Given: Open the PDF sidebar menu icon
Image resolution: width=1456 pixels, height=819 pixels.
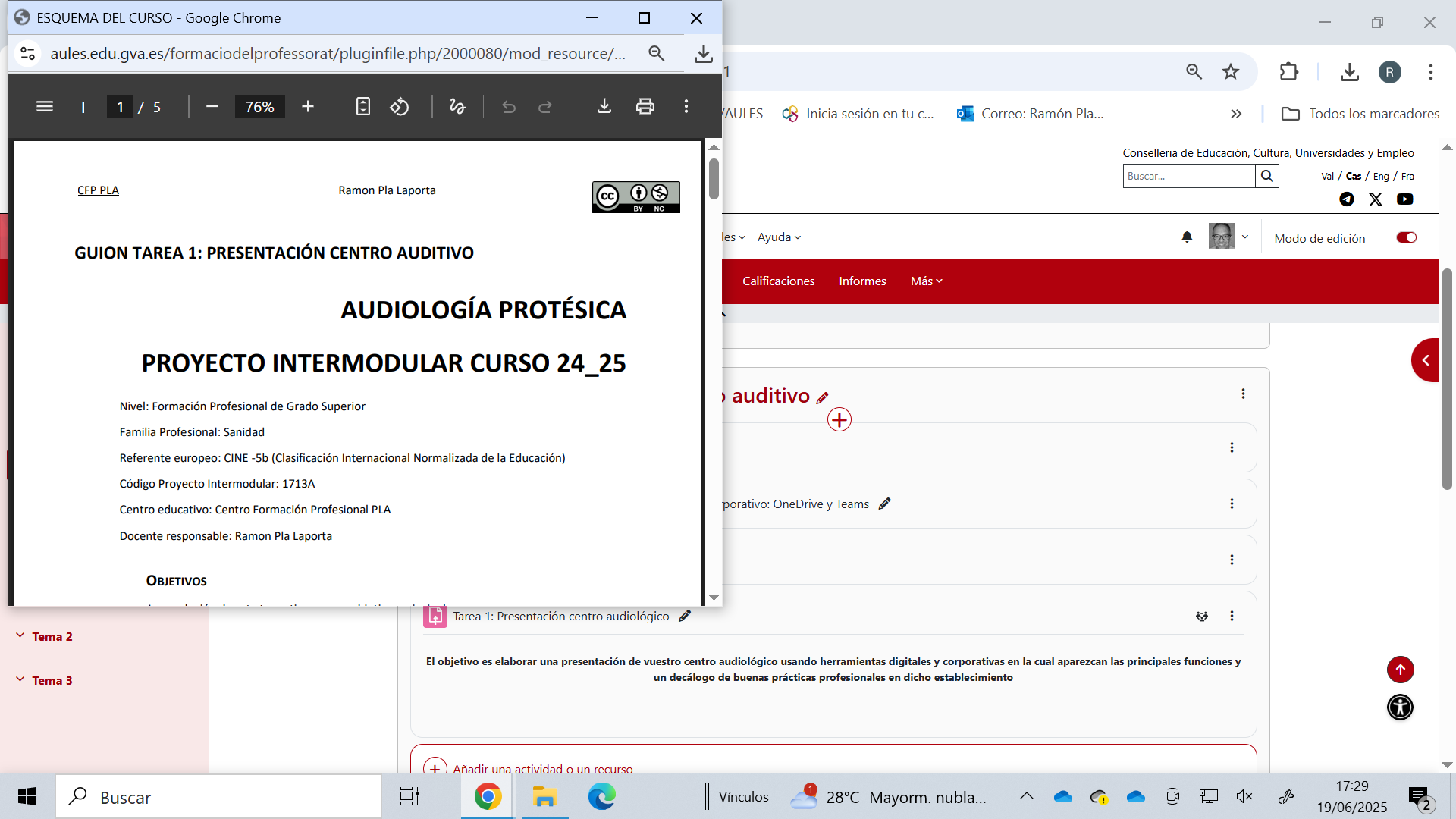Looking at the screenshot, I should (45, 107).
